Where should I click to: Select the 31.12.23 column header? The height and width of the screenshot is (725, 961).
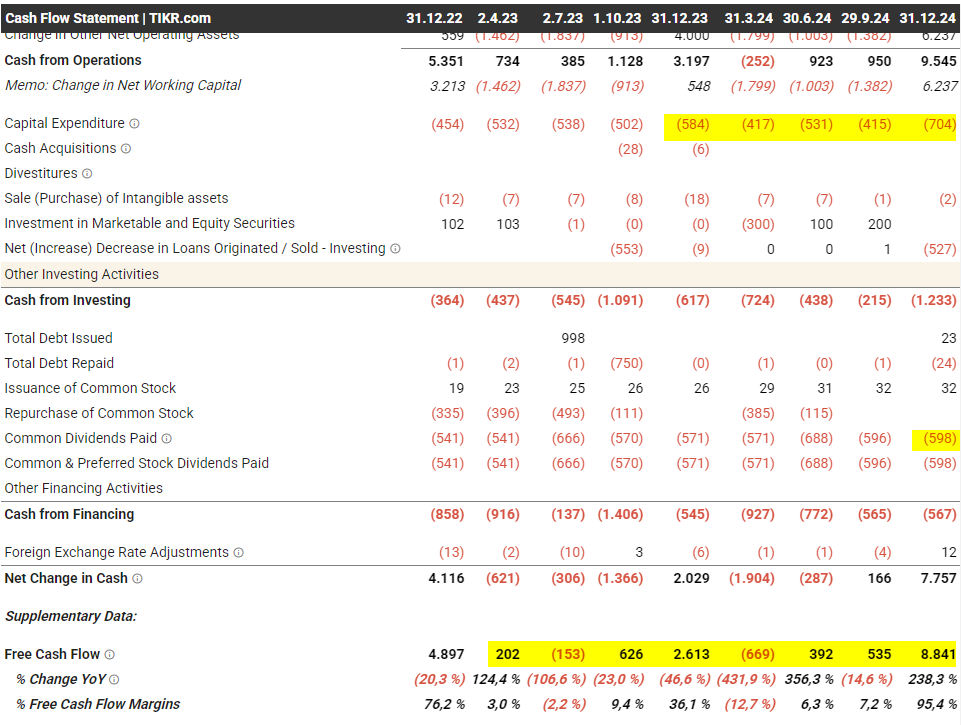coord(680,18)
